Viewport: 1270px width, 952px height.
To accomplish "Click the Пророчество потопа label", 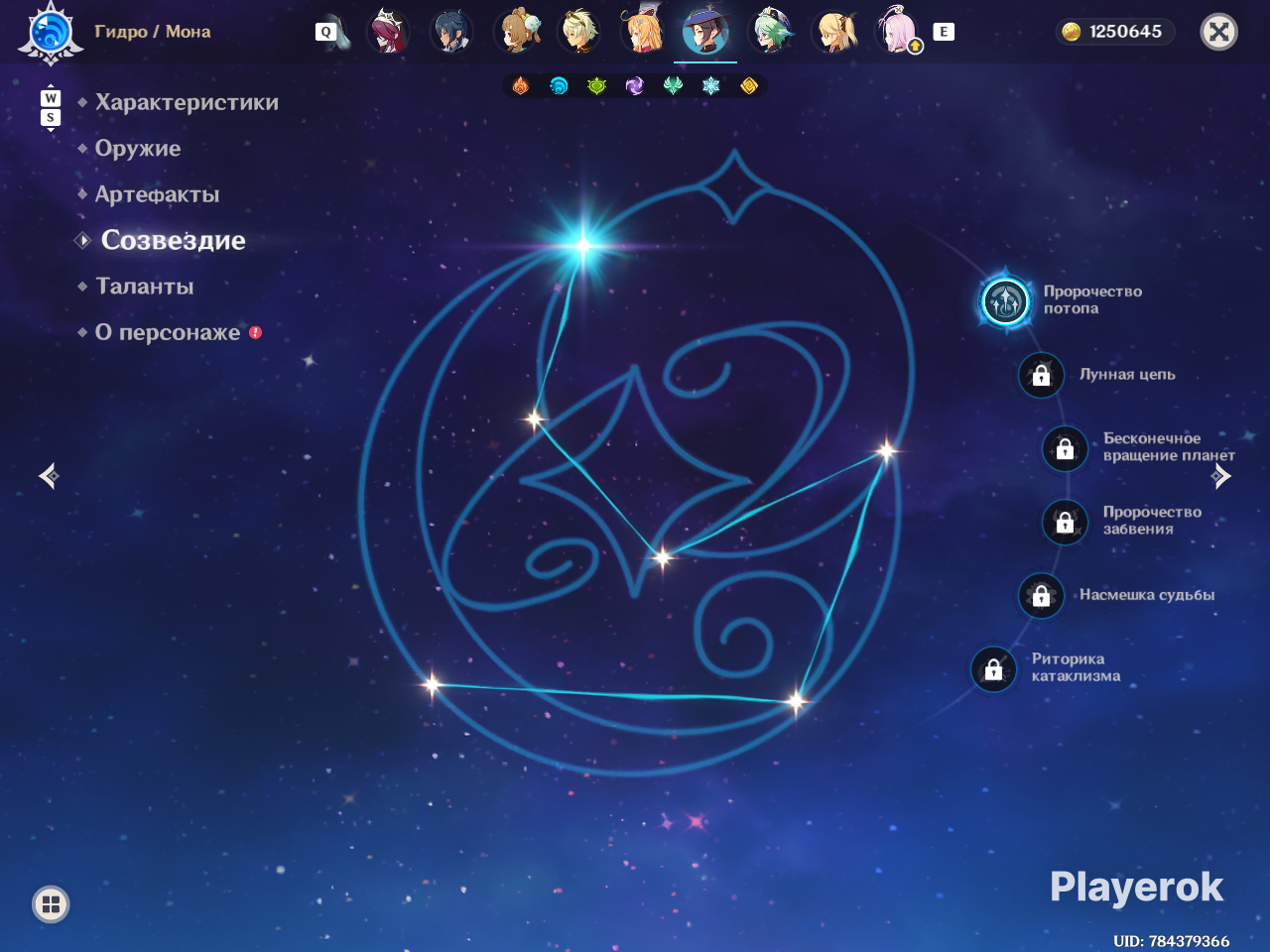I will 1092,299.
